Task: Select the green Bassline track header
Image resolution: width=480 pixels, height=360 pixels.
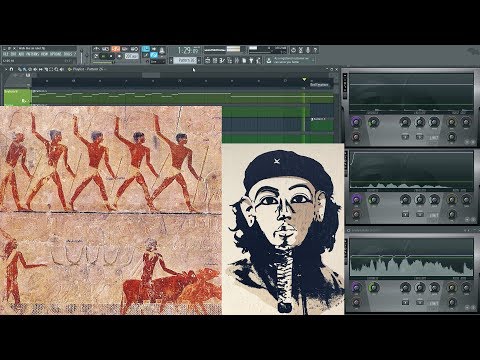Action: click(17, 97)
